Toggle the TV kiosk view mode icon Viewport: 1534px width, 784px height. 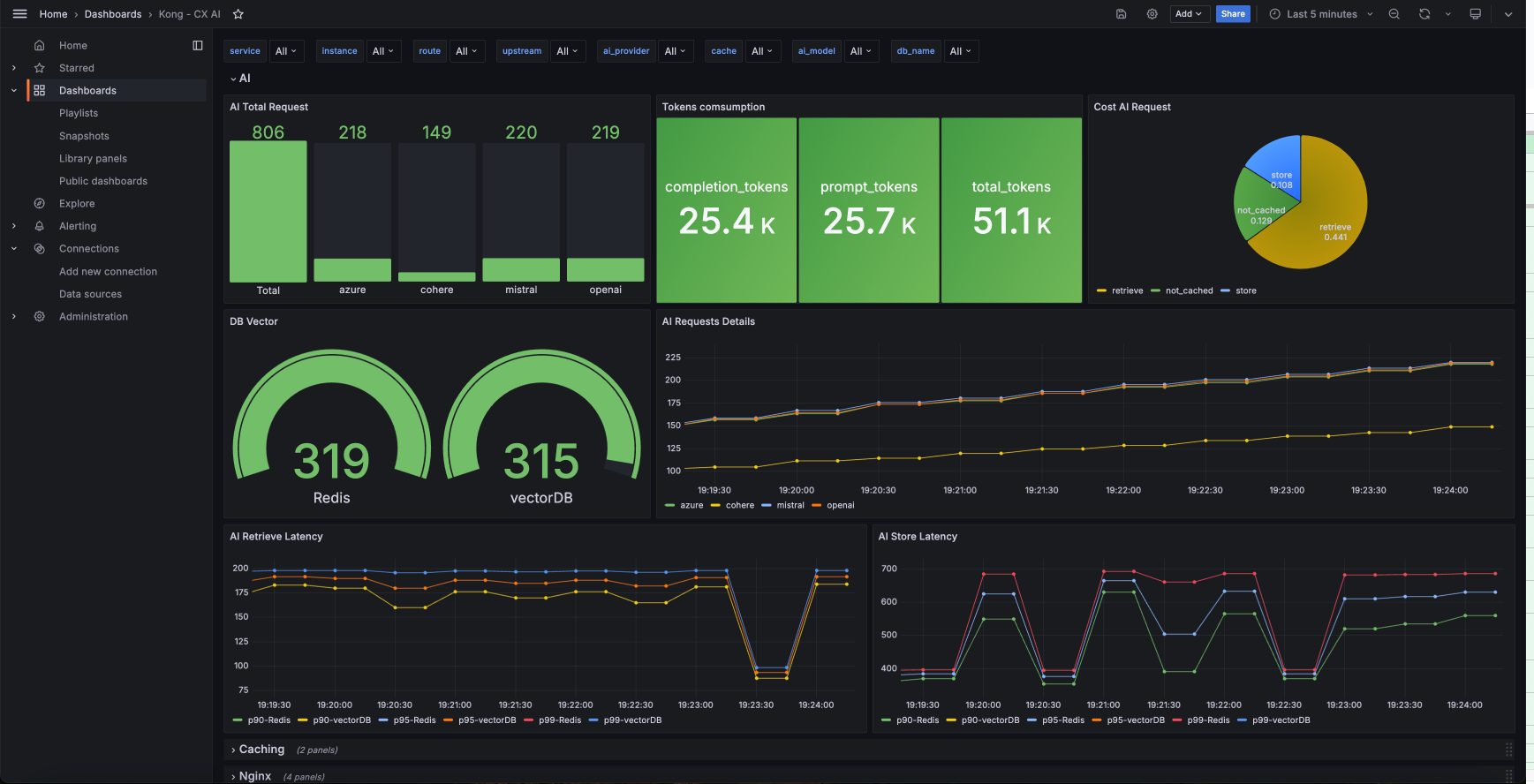click(1475, 14)
